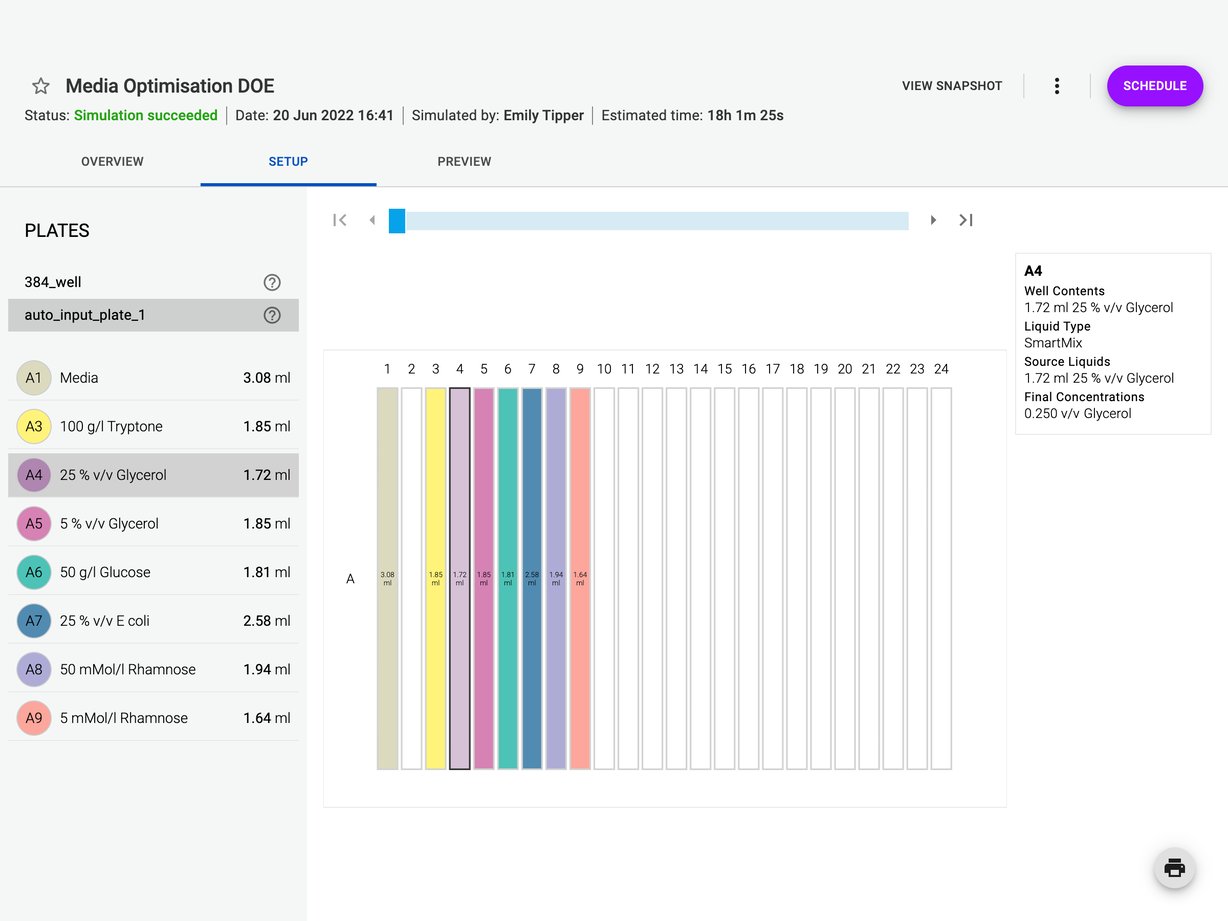Jump to first step in timeline
This screenshot has width=1228, height=921.
pyautogui.click(x=340, y=220)
